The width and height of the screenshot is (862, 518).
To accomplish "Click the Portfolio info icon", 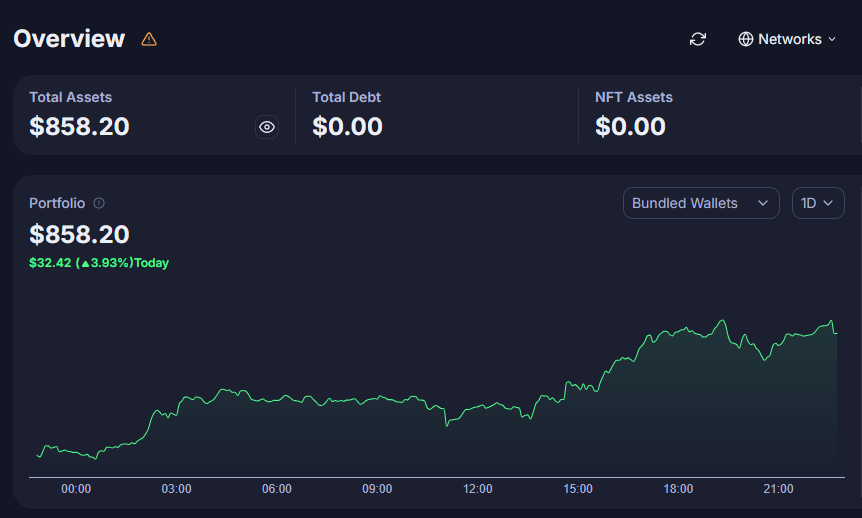I will [99, 203].
